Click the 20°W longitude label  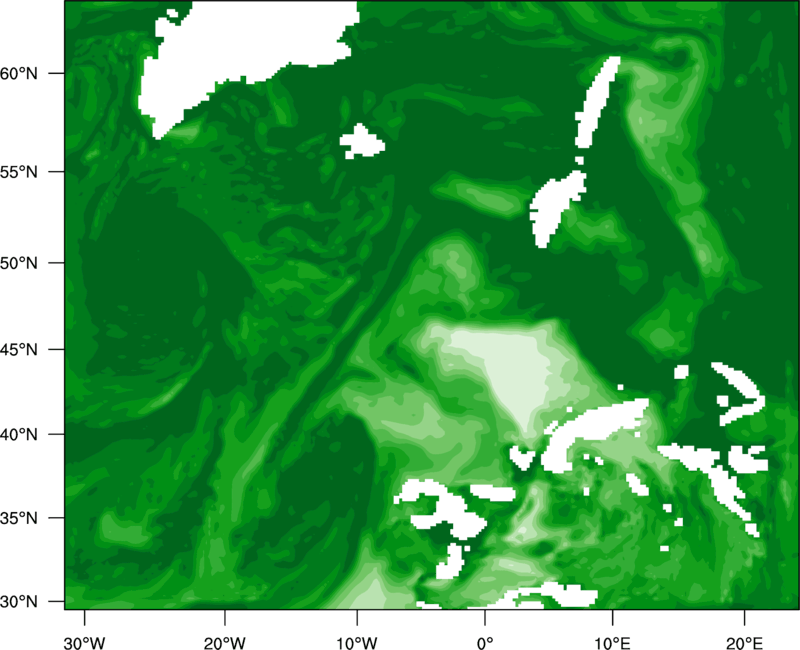[x=224, y=643]
